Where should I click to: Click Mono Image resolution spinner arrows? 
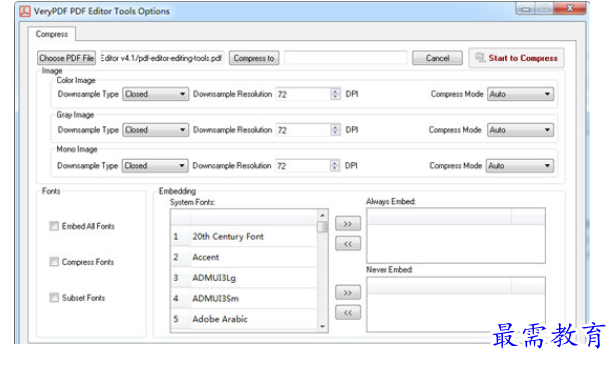tap(334, 166)
